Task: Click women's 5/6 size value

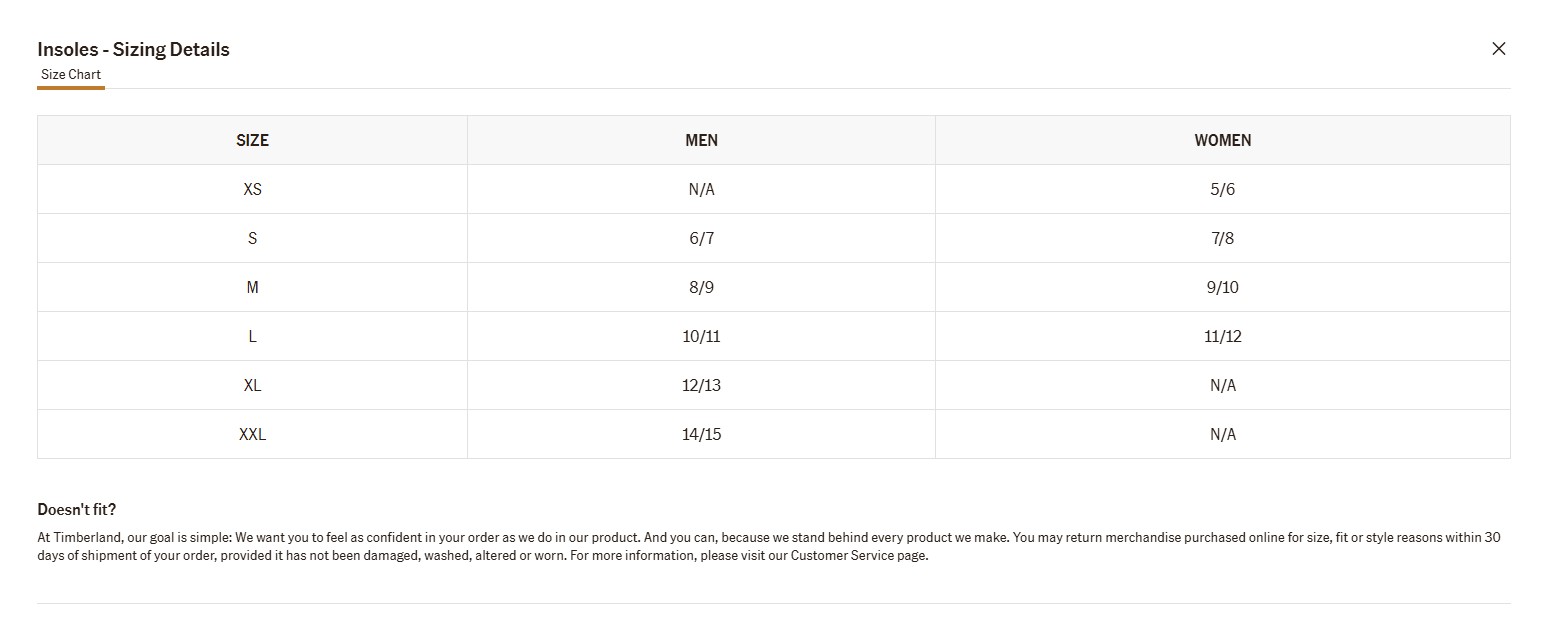Action: pyautogui.click(x=1222, y=189)
